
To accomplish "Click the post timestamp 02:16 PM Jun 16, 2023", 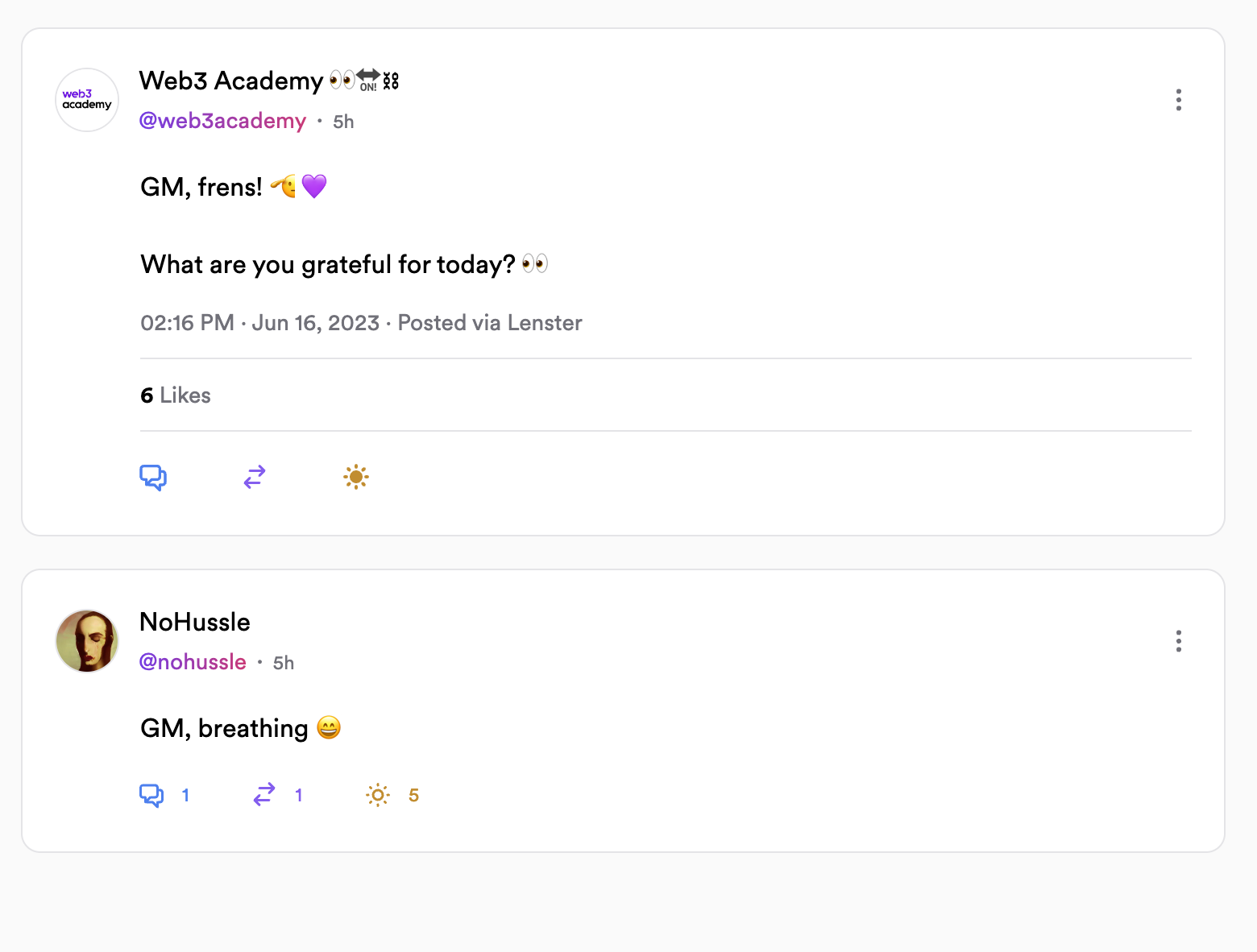I will pos(259,323).
